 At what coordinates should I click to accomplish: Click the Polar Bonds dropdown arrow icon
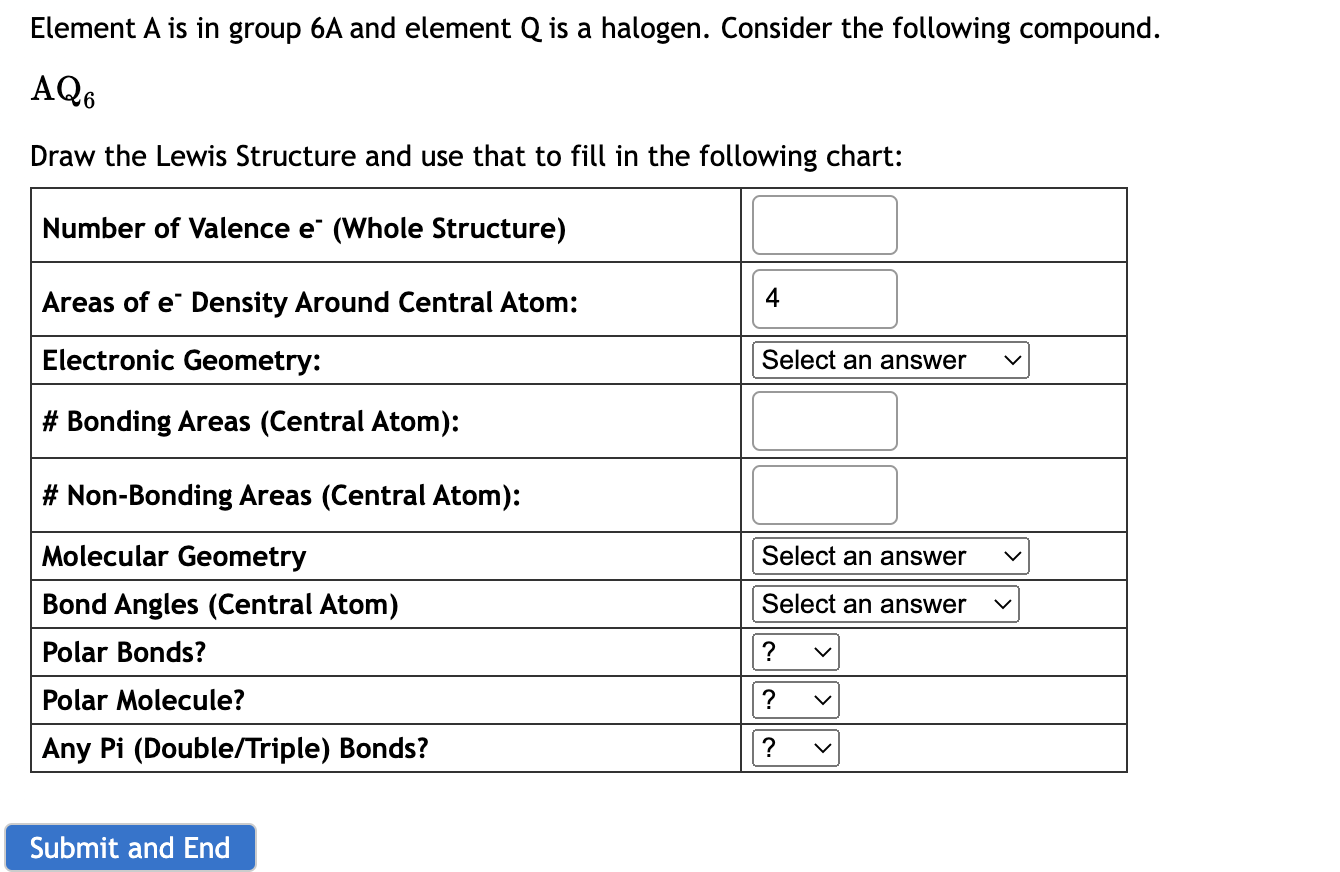click(823, 652)
